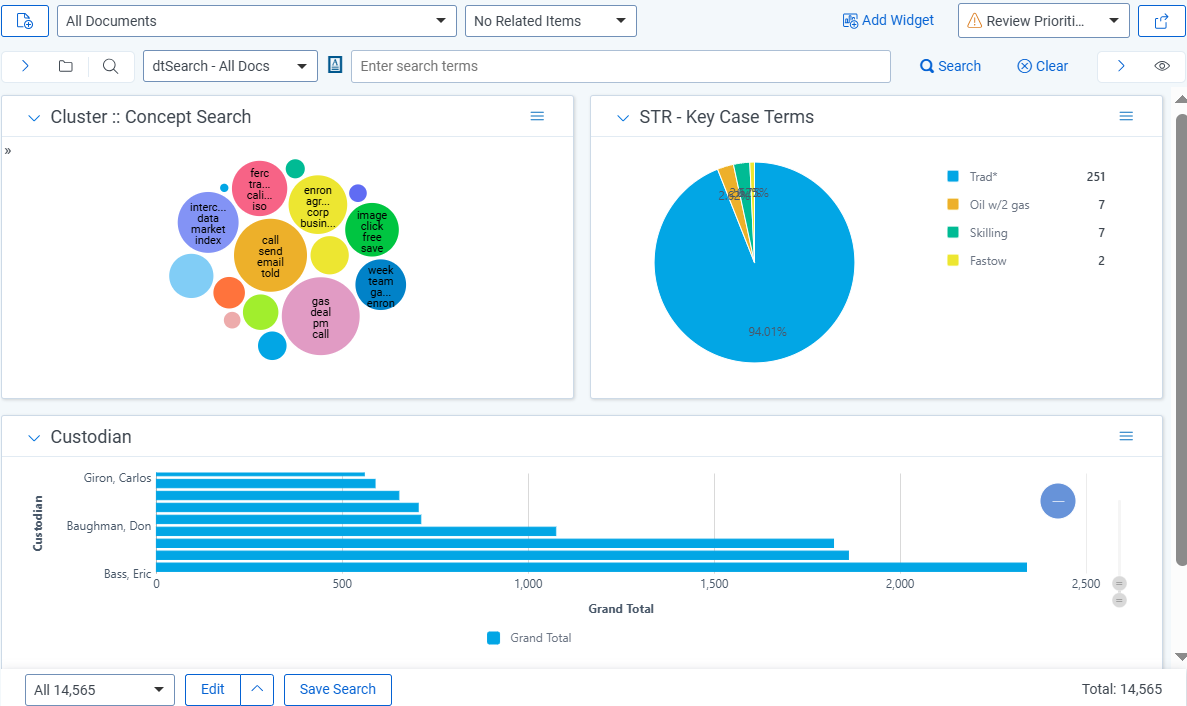The height and width of the screenshot is (706, 1187).
Task: Select the 'week team ga enron' cluster bubble
Action: point(381,285)
